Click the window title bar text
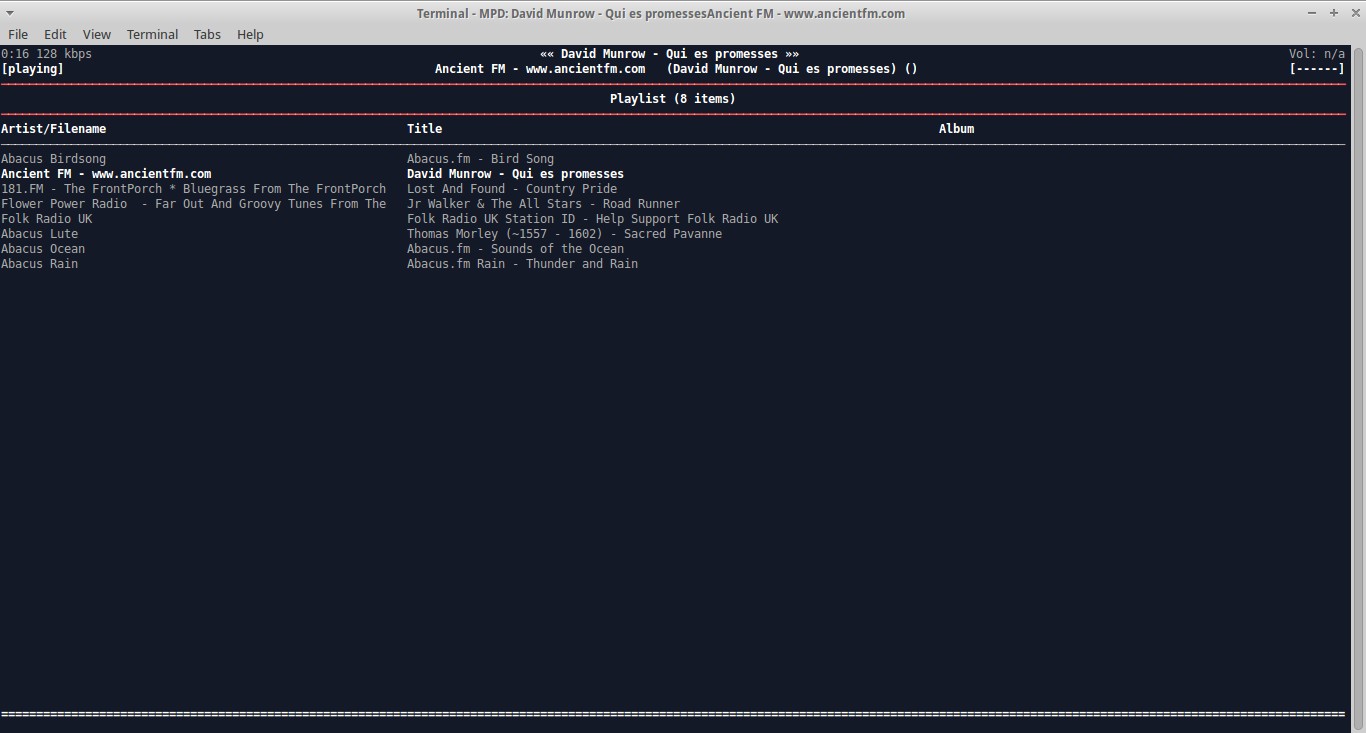The width and height of the screenshot is (1366, 733). coord(661,13)
